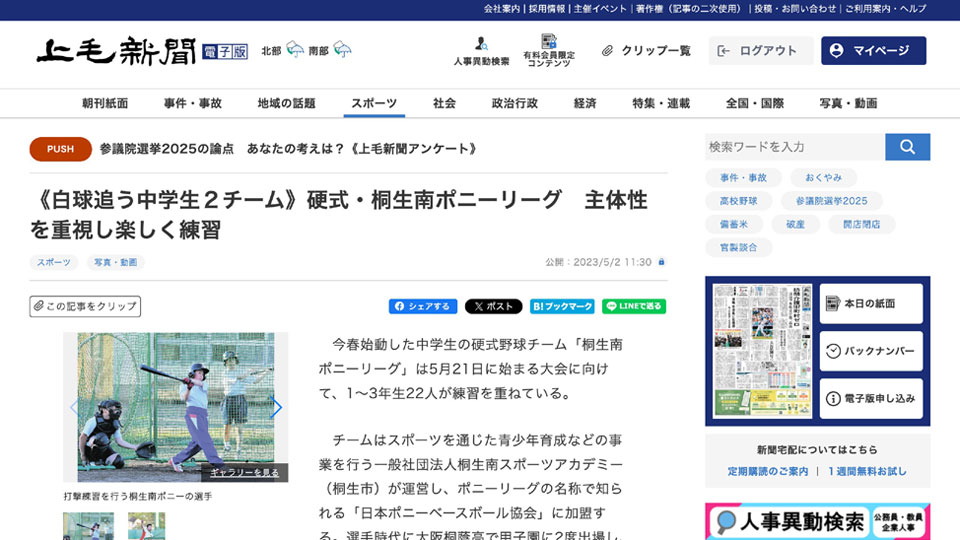This screenshot has width=960, height=540.
Task: Show previous gallery photo arrow
Action: pyautogui.click(x=74, y=407)
